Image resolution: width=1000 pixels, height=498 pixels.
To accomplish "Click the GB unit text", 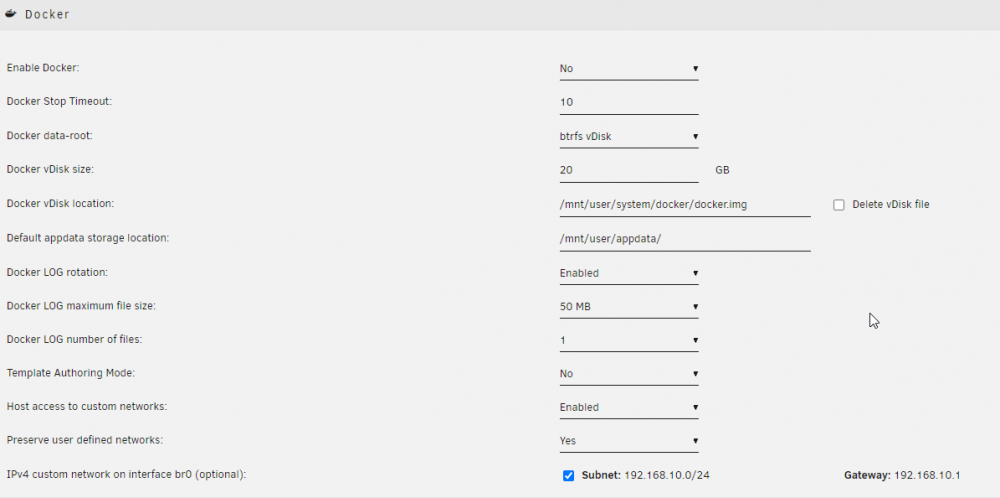I will [x=722, y=170].
